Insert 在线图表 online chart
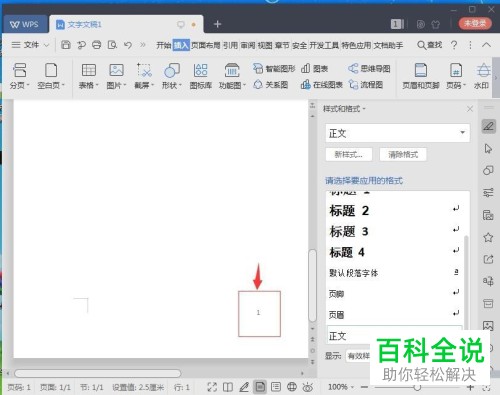 (x=322, y=85)
